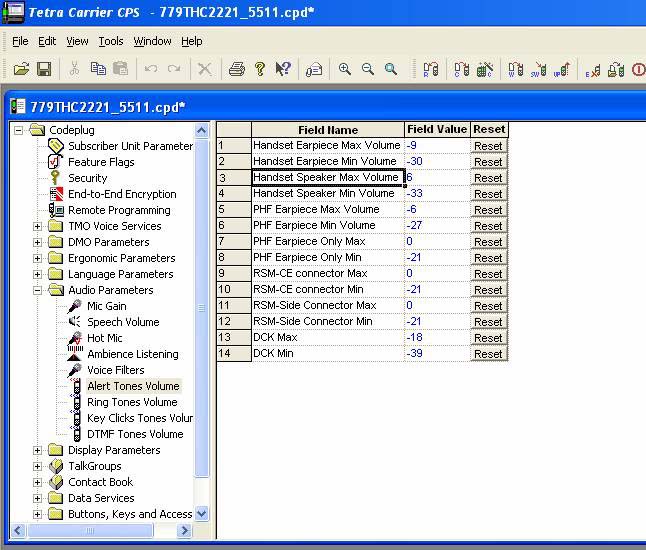Click the Zoom In magnifier icon
This screenshot has height=550, width=646.
coord(345,69)
